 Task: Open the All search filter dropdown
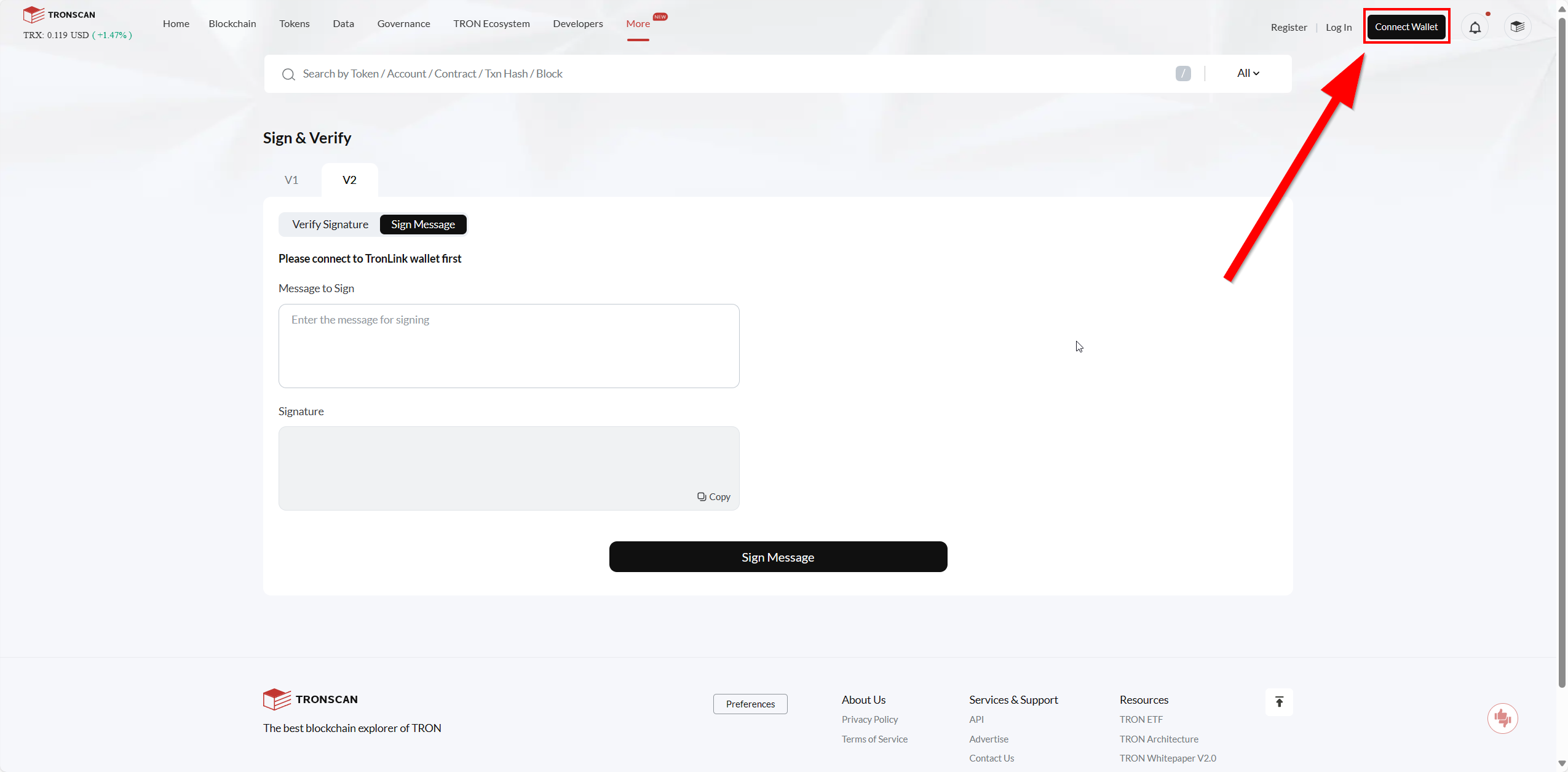click(x=1248, y=73)
